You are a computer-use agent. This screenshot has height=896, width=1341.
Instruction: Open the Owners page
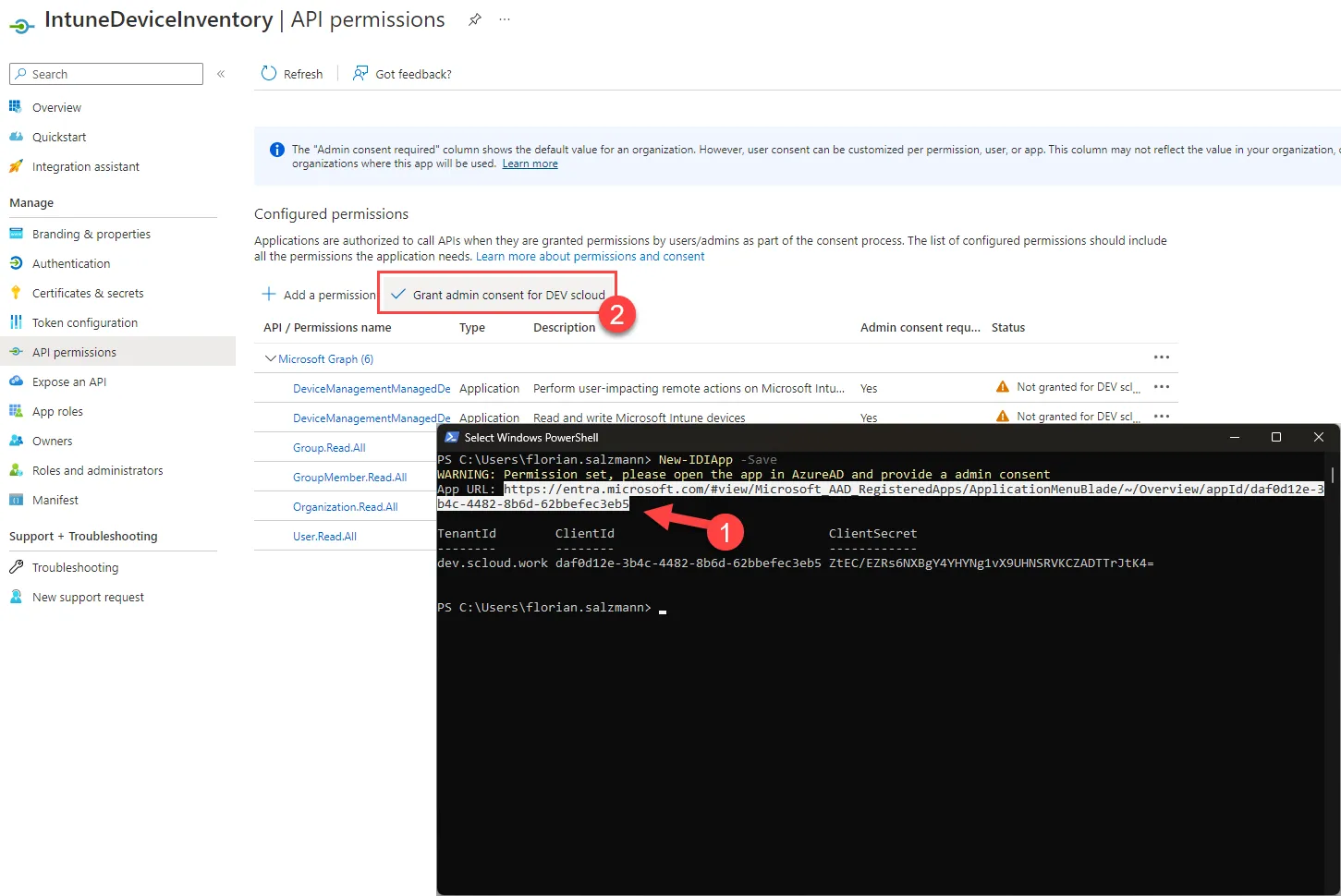(x=52, y=441)
